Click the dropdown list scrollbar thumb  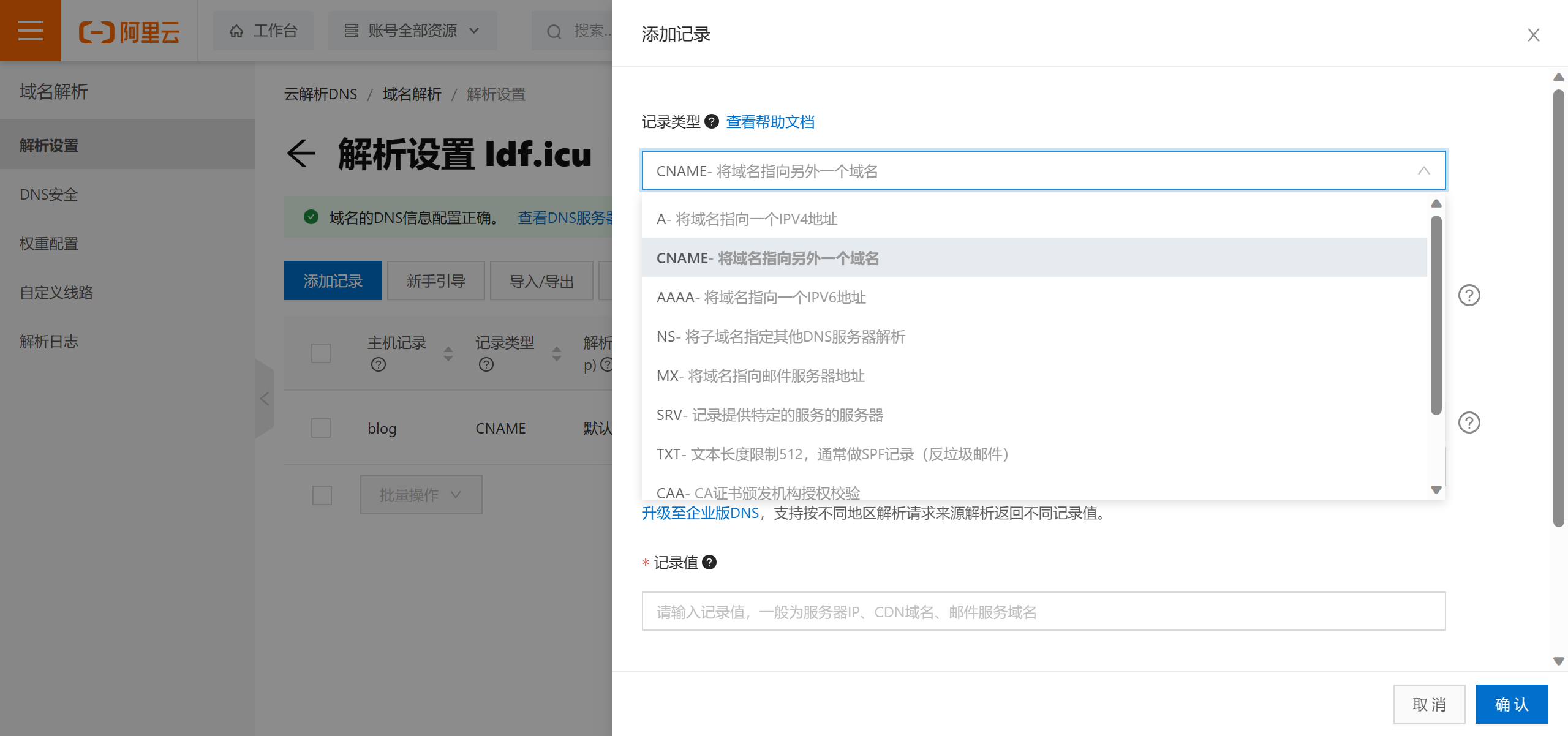click(1436, 315)
